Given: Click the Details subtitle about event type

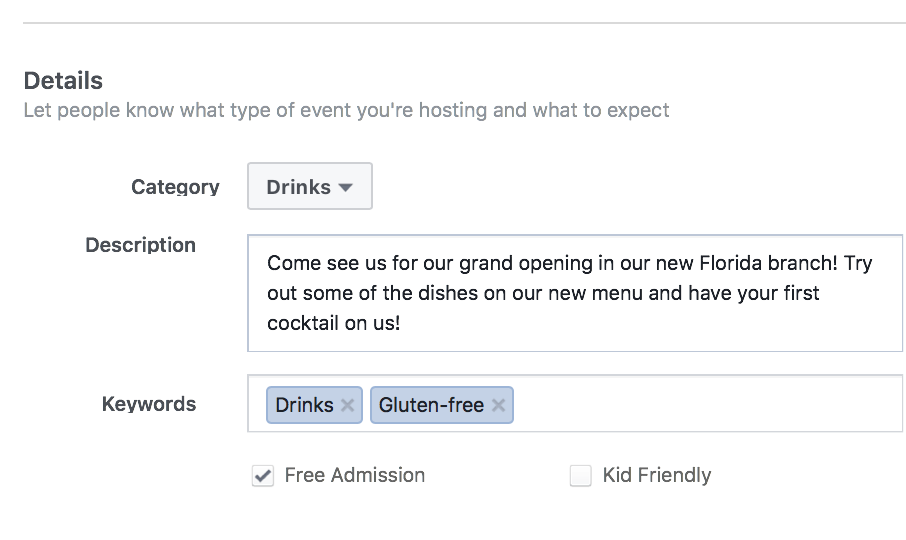Looking at the screenshot, I should (346, 110).
